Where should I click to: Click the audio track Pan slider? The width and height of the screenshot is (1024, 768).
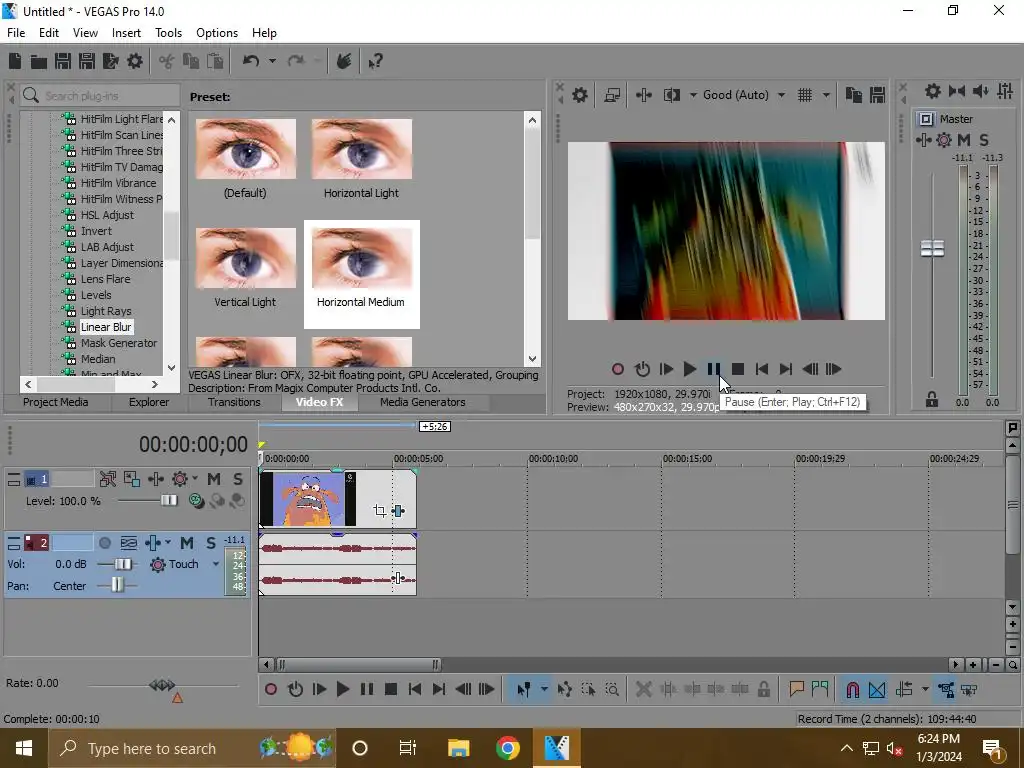pyautogui.click(x=117, y=586)
